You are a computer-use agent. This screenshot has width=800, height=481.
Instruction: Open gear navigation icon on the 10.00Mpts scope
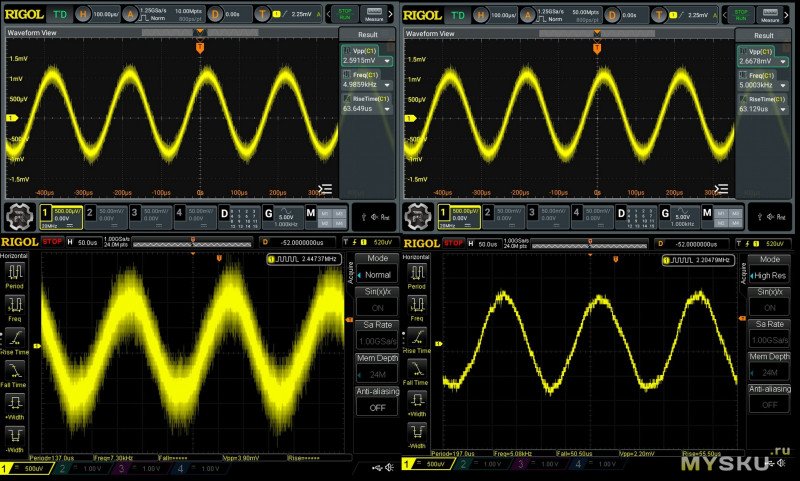19,214
